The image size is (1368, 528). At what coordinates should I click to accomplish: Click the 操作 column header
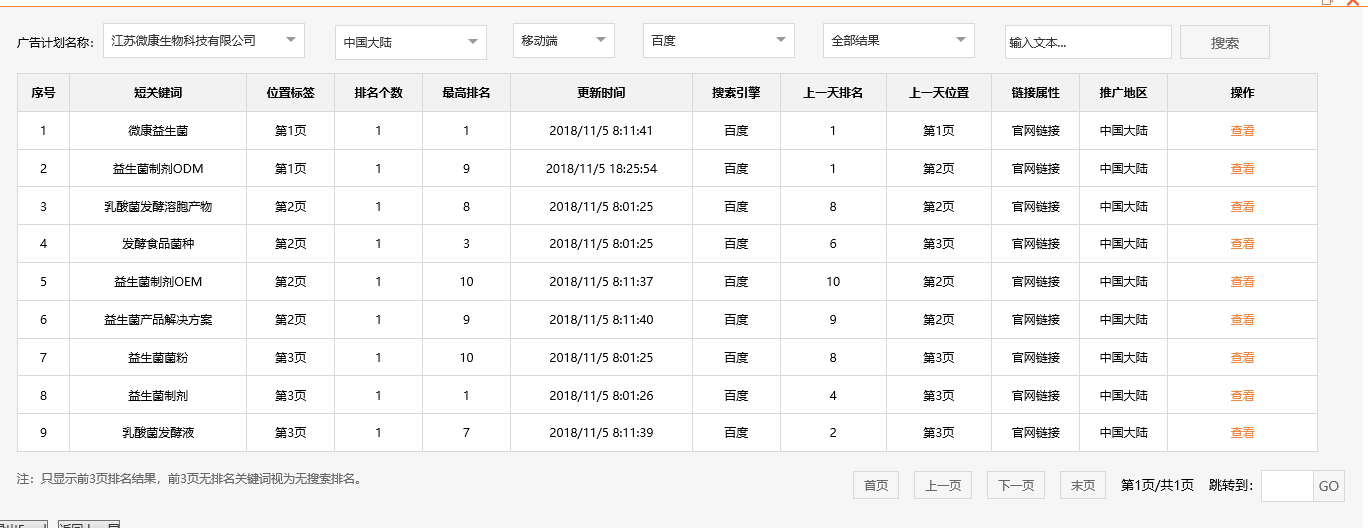(1242, 92)
